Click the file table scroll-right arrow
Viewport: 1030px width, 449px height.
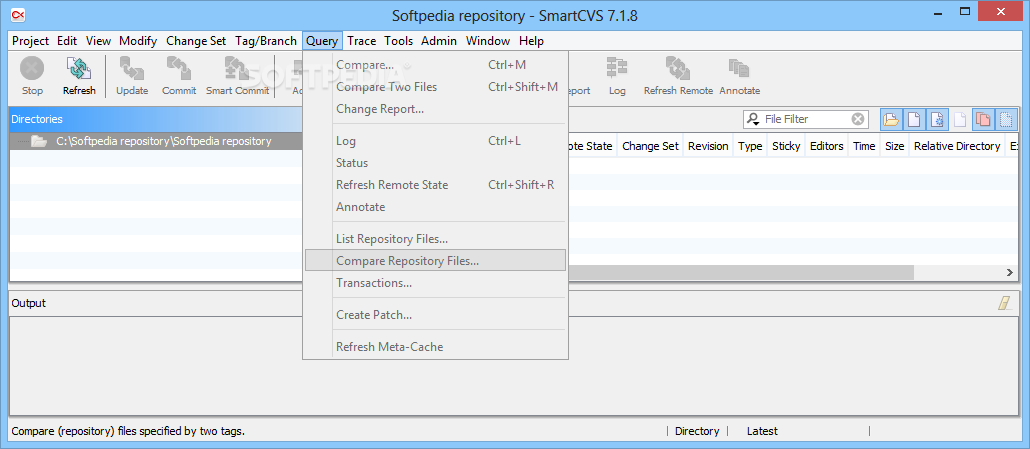click(1010, 272)
